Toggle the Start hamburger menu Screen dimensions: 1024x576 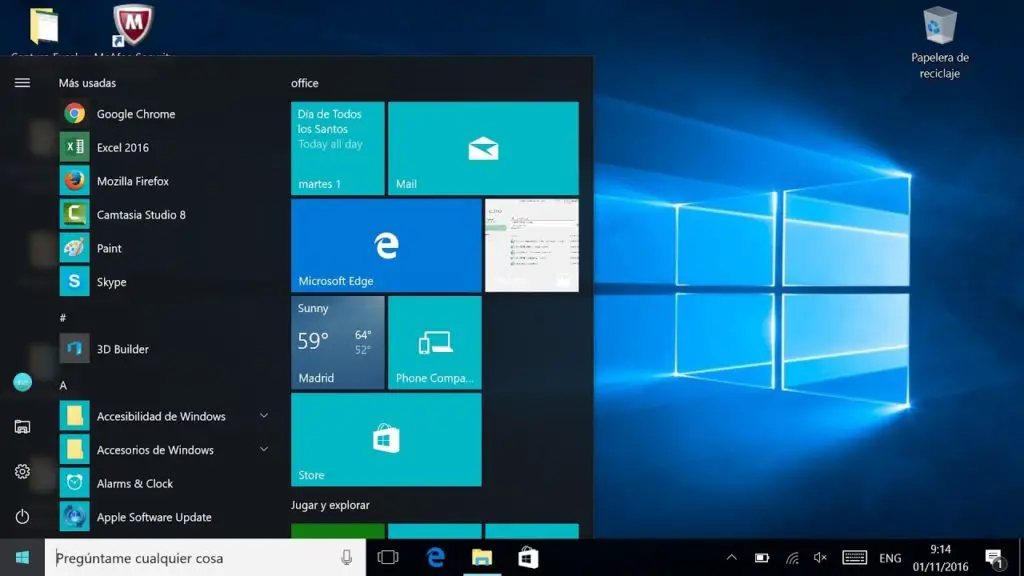click(x=22, y=83)
